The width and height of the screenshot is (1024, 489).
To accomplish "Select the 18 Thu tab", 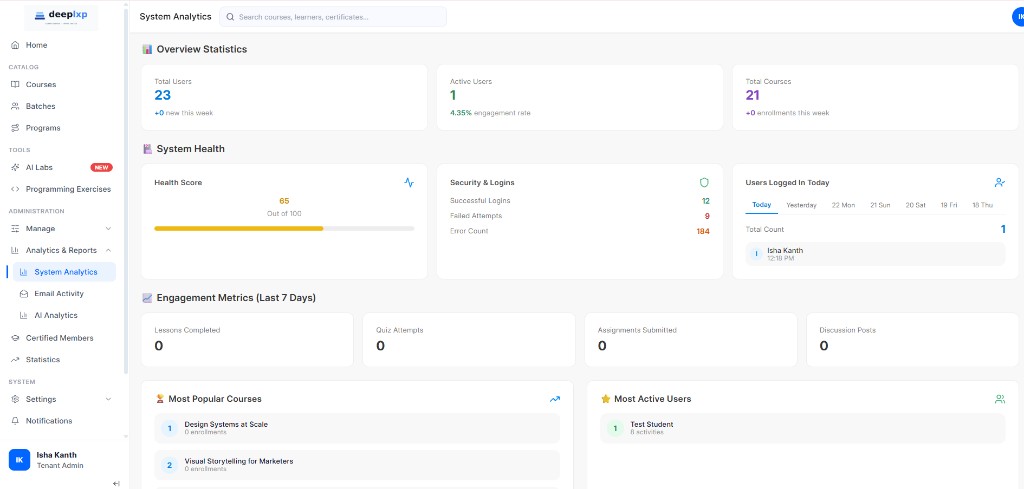I will pos(982,205).
